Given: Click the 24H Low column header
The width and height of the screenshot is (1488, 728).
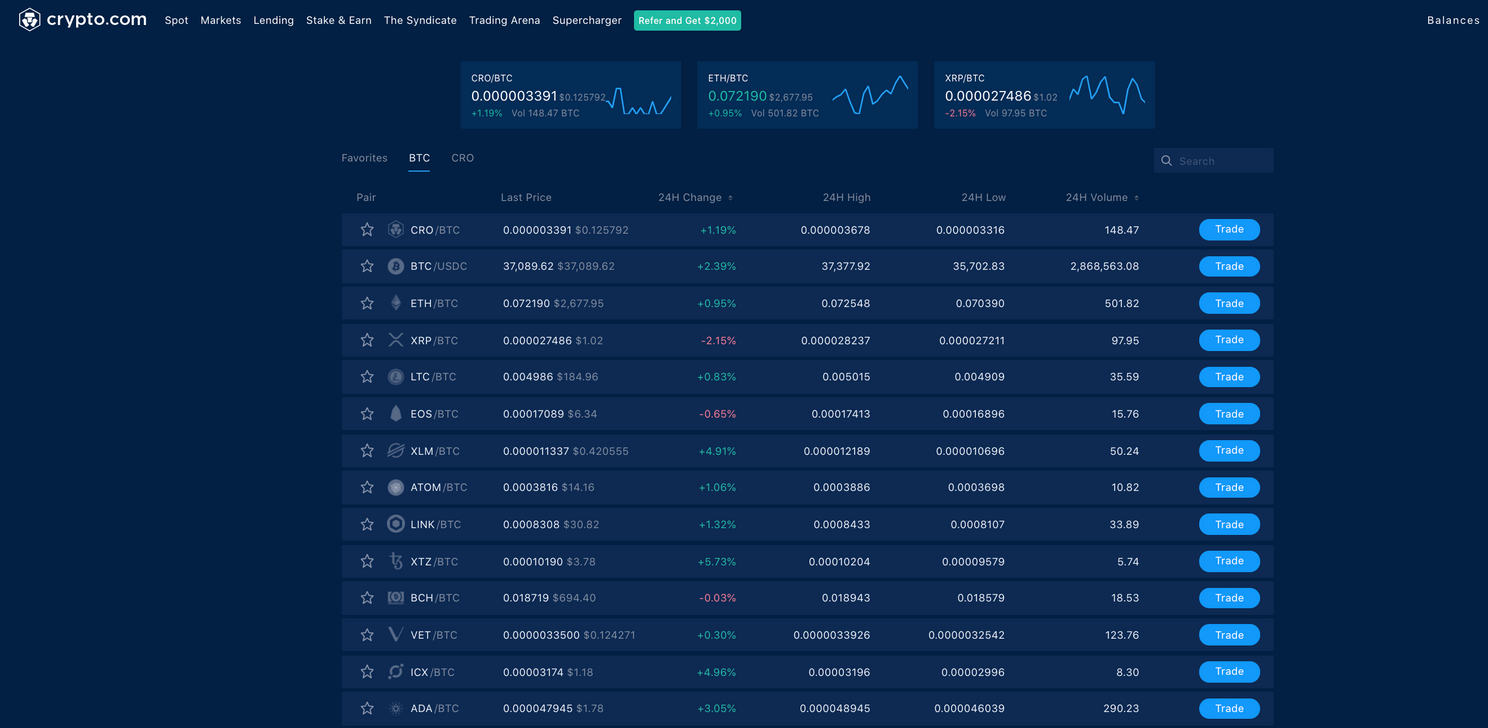Looking at the screenshot, I should point(984,198).
